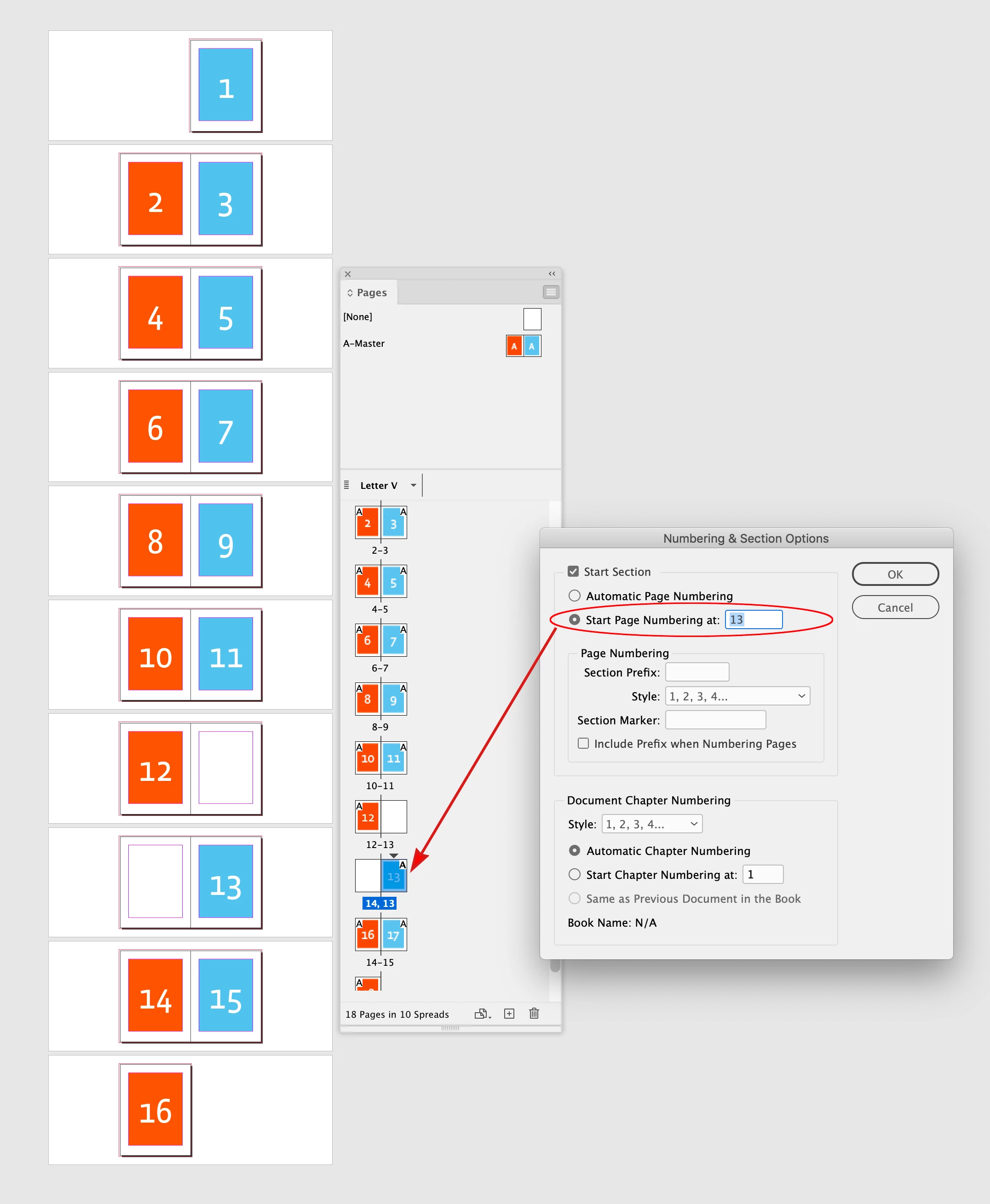Collapse the Pages panel with double-arrow icon

[x=552, y=274]
